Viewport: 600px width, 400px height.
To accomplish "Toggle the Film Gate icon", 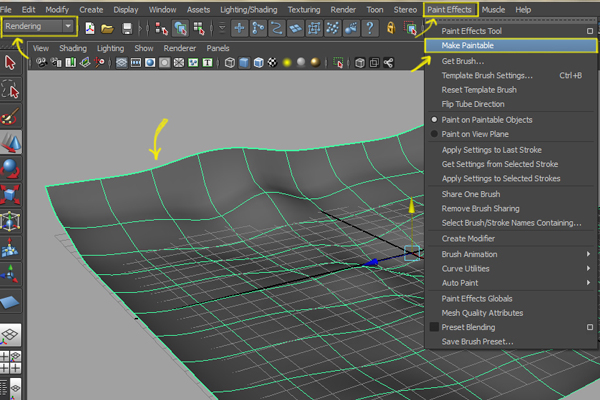I will tap(136, 62).
